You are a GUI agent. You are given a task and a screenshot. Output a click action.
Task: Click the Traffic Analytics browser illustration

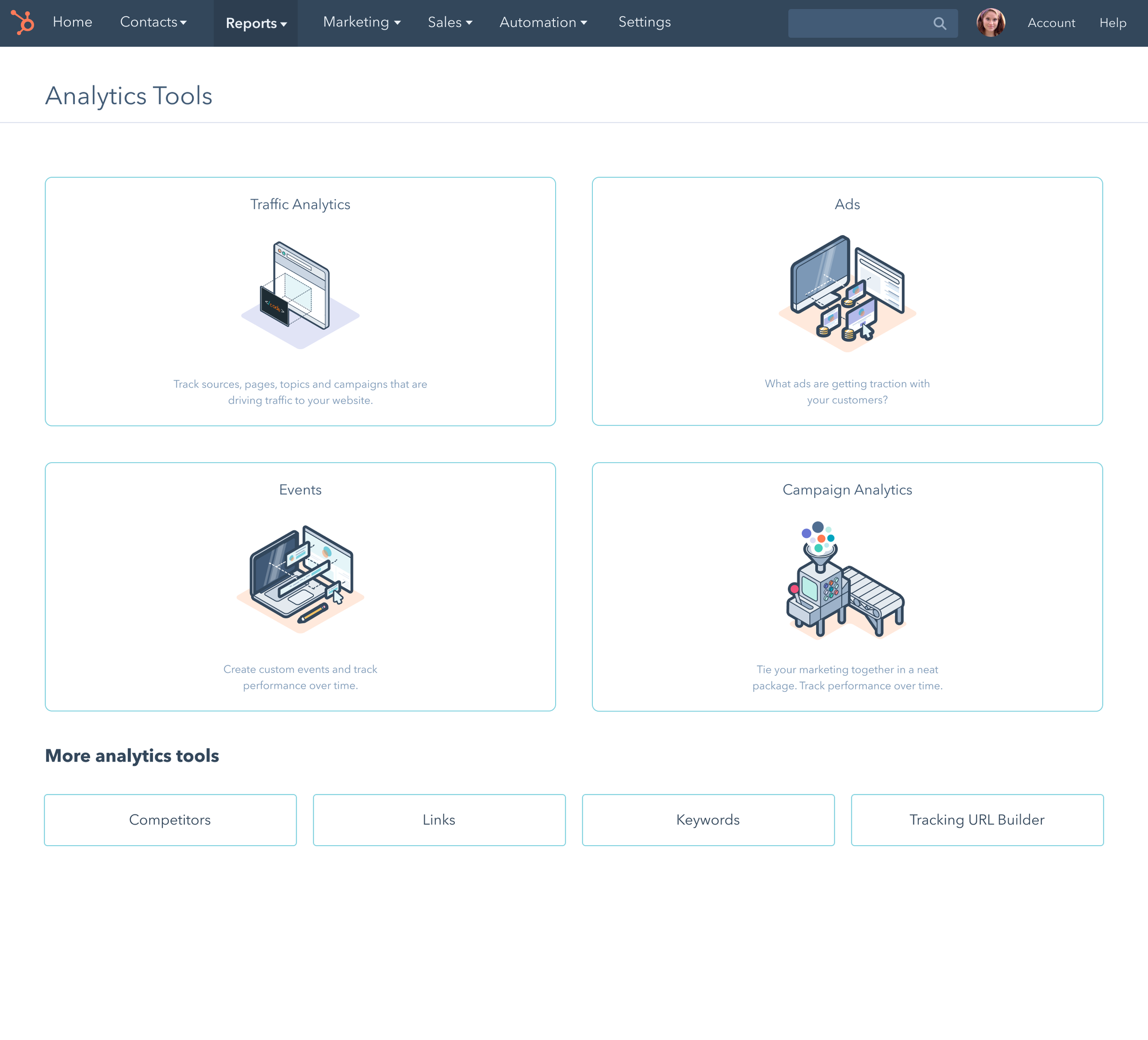(x=300, y=294)
